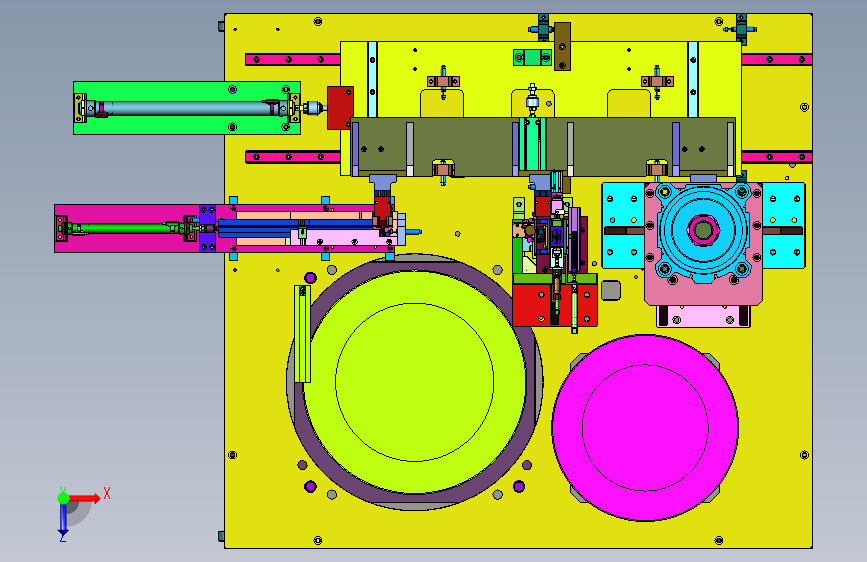Select the large lime-green circular disc

[414, 382]
